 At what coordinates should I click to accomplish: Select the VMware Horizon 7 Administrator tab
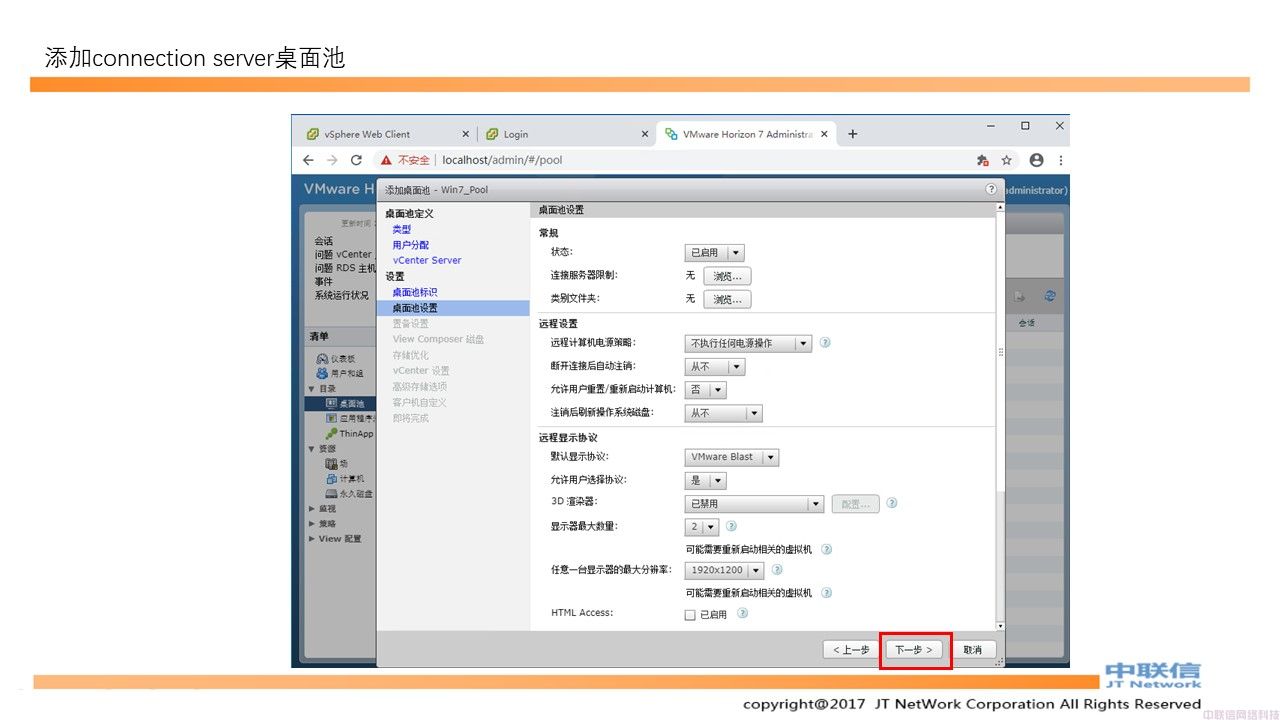point(746,134)
